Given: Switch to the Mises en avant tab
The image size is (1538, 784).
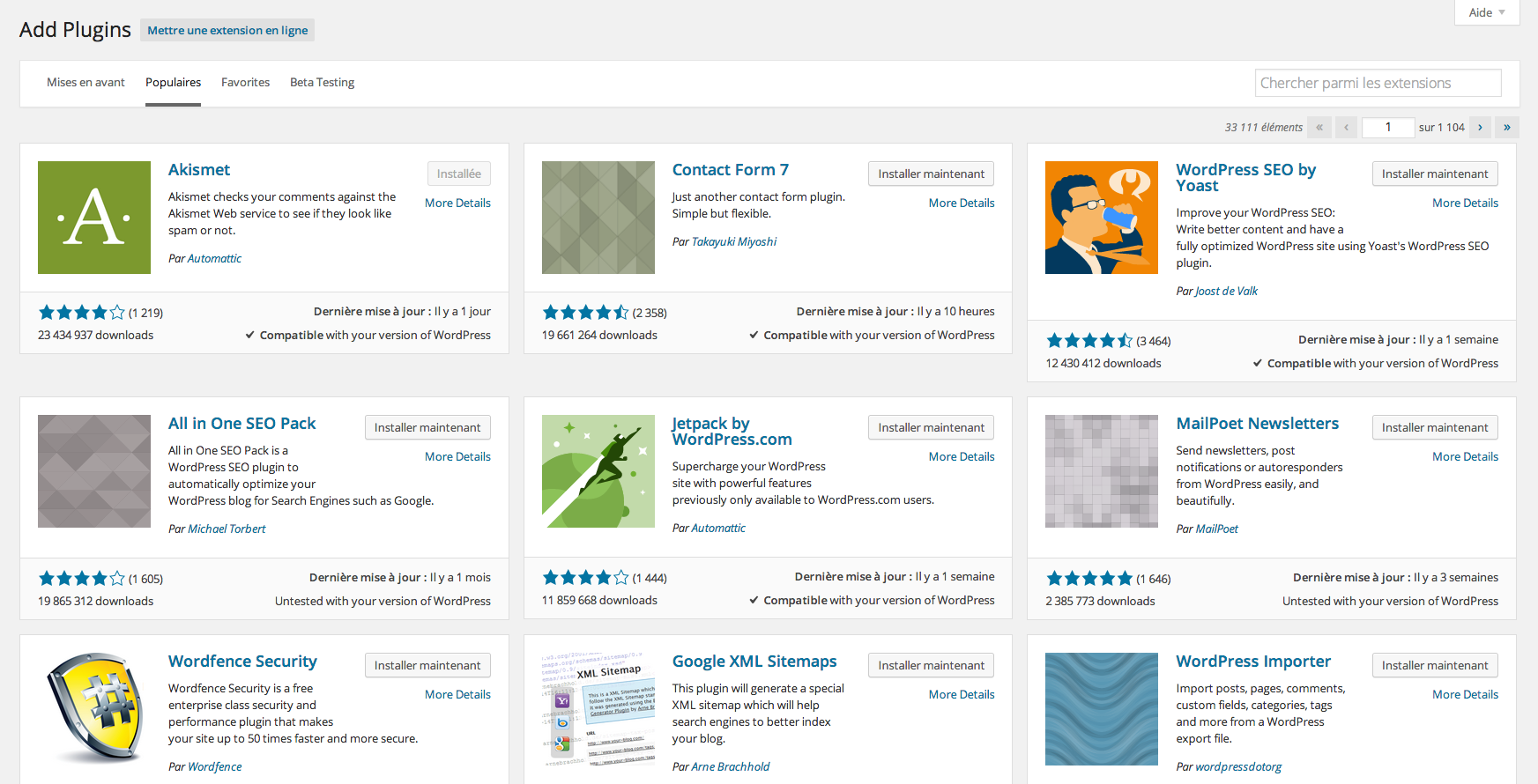Looking at the screenshot, I should pyautogui.click(x=85, y=82).
